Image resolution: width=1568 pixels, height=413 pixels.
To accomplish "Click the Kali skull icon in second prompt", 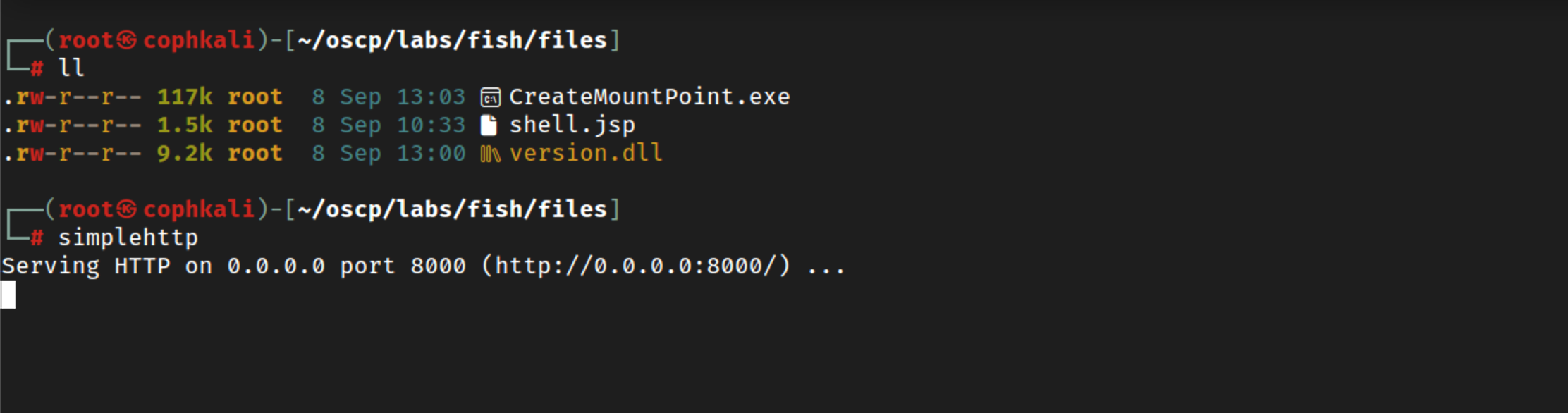I will point(127,209).
